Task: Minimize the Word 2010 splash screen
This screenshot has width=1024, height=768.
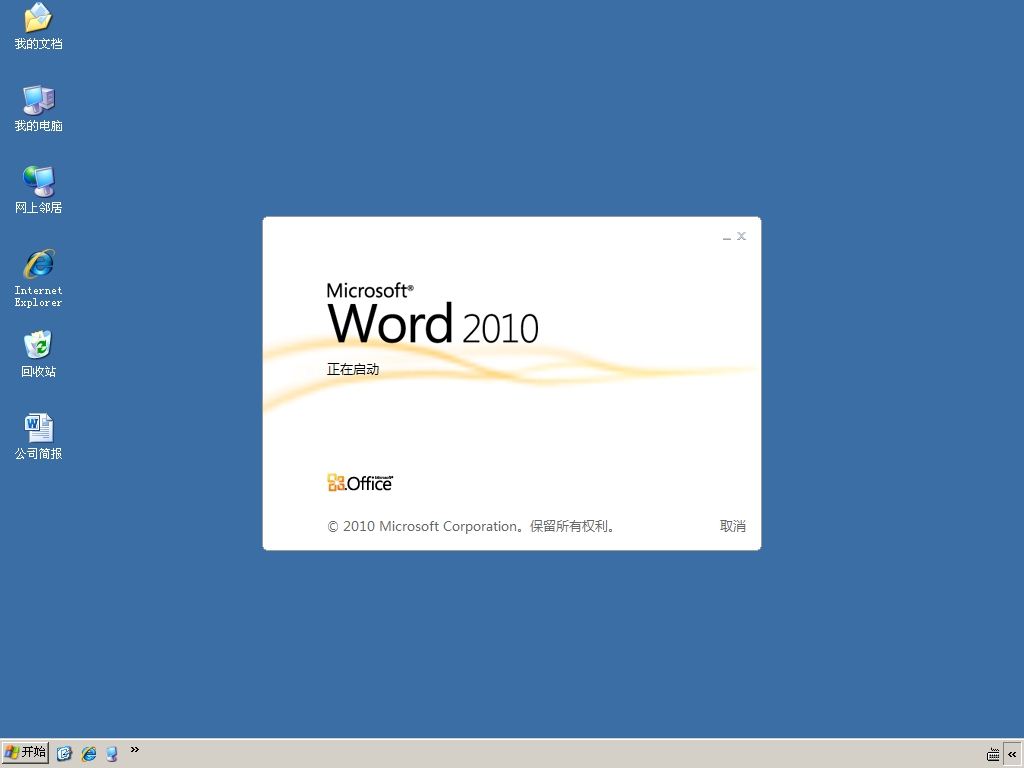Action: [726, 236]
